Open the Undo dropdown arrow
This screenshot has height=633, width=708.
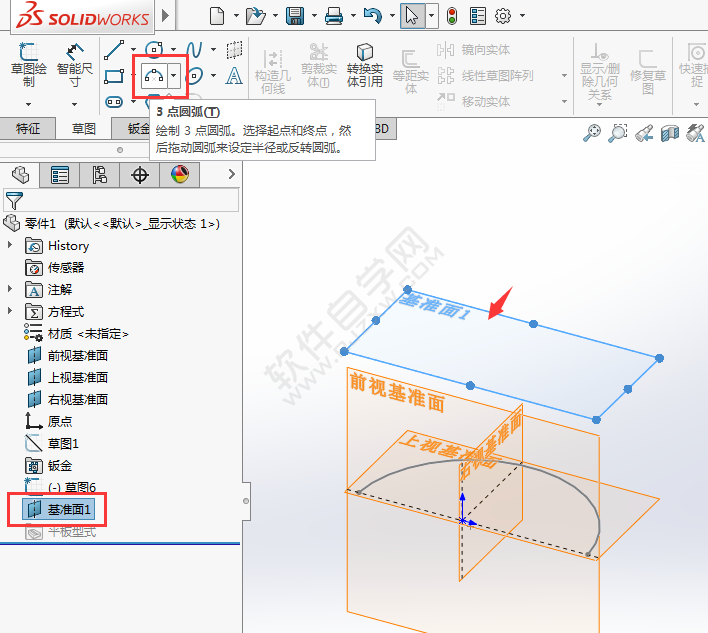click(x=392, y=16)
